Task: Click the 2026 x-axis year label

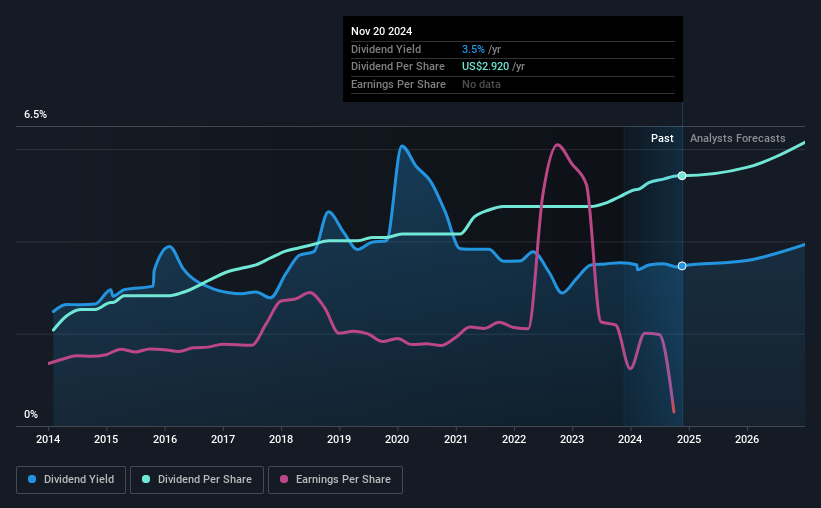Action: [x=747, y=439]
